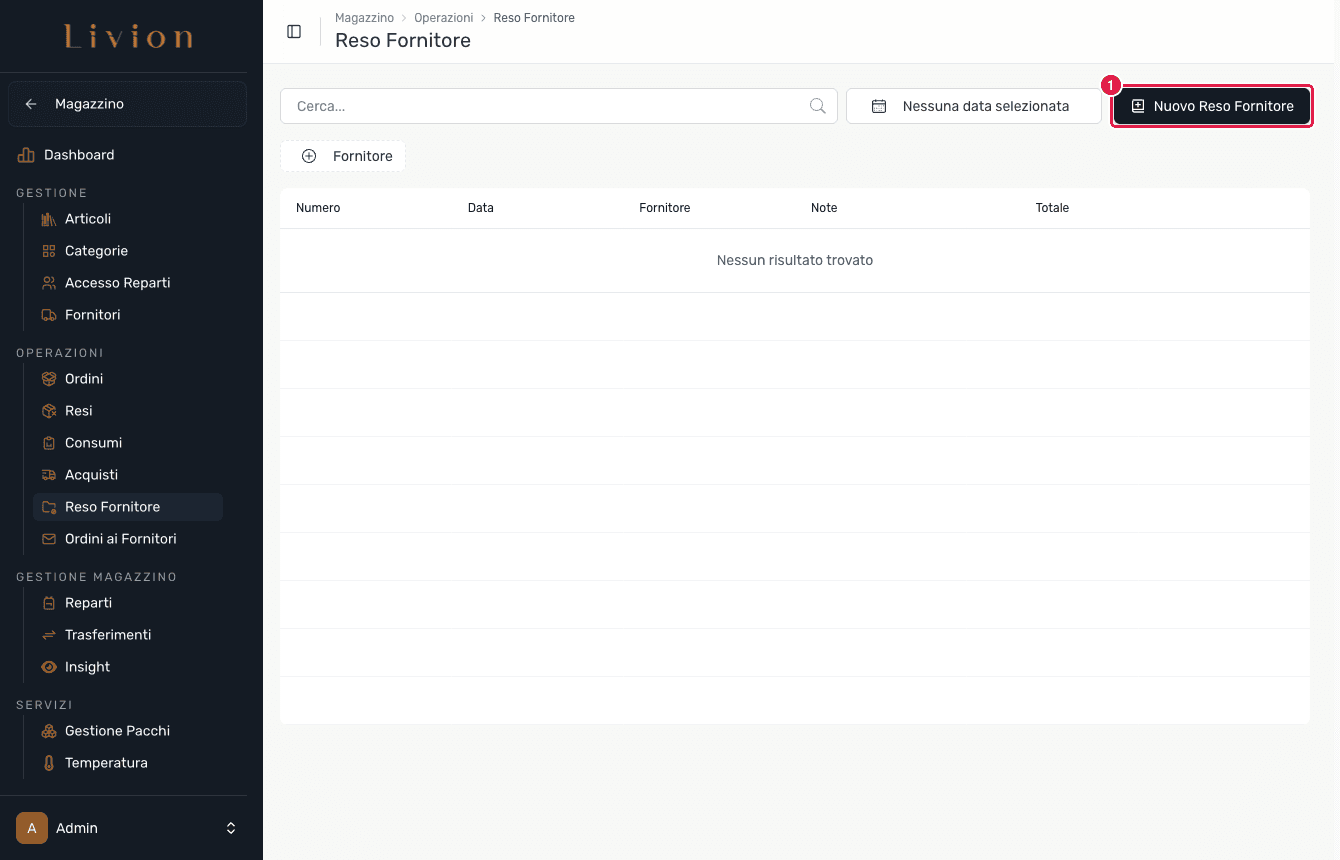Click the Accesso Reparti users icon

pyautogui.click(x=49, y=283)
